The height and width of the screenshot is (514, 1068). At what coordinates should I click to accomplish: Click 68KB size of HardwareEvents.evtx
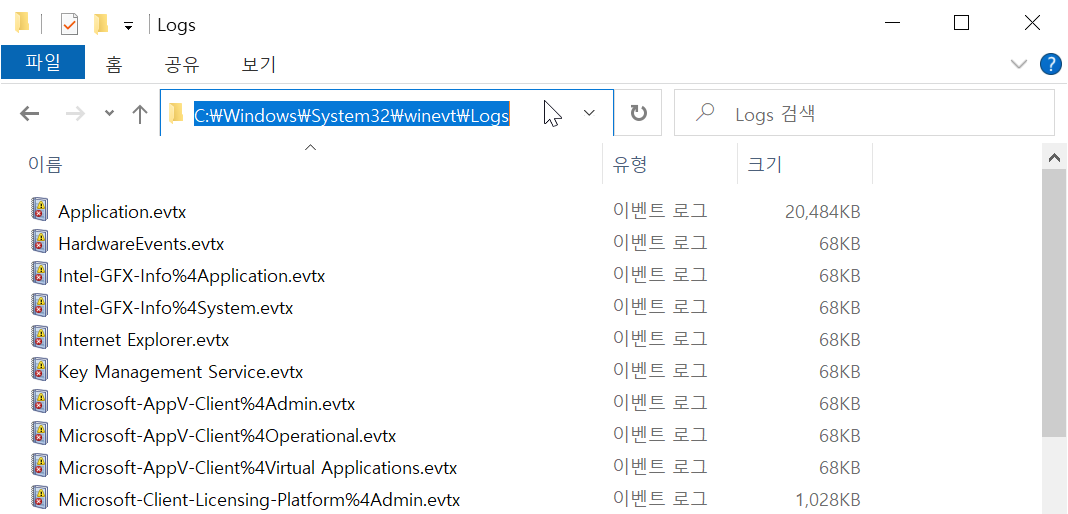[839, 244]
